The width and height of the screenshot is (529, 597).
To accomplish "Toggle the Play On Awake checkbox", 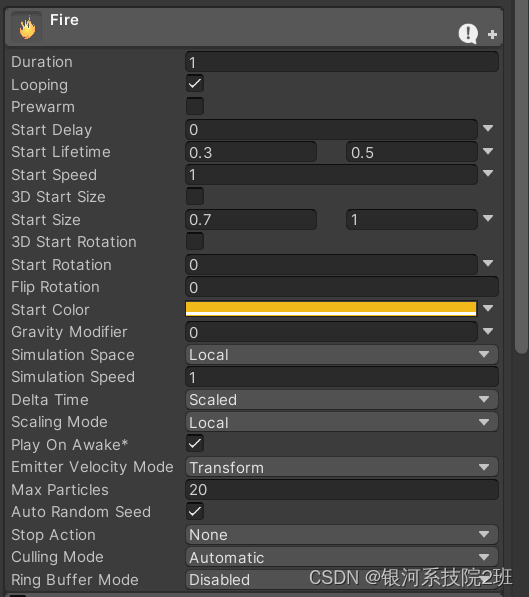I will pyautogui.click(x=195, y=444).
